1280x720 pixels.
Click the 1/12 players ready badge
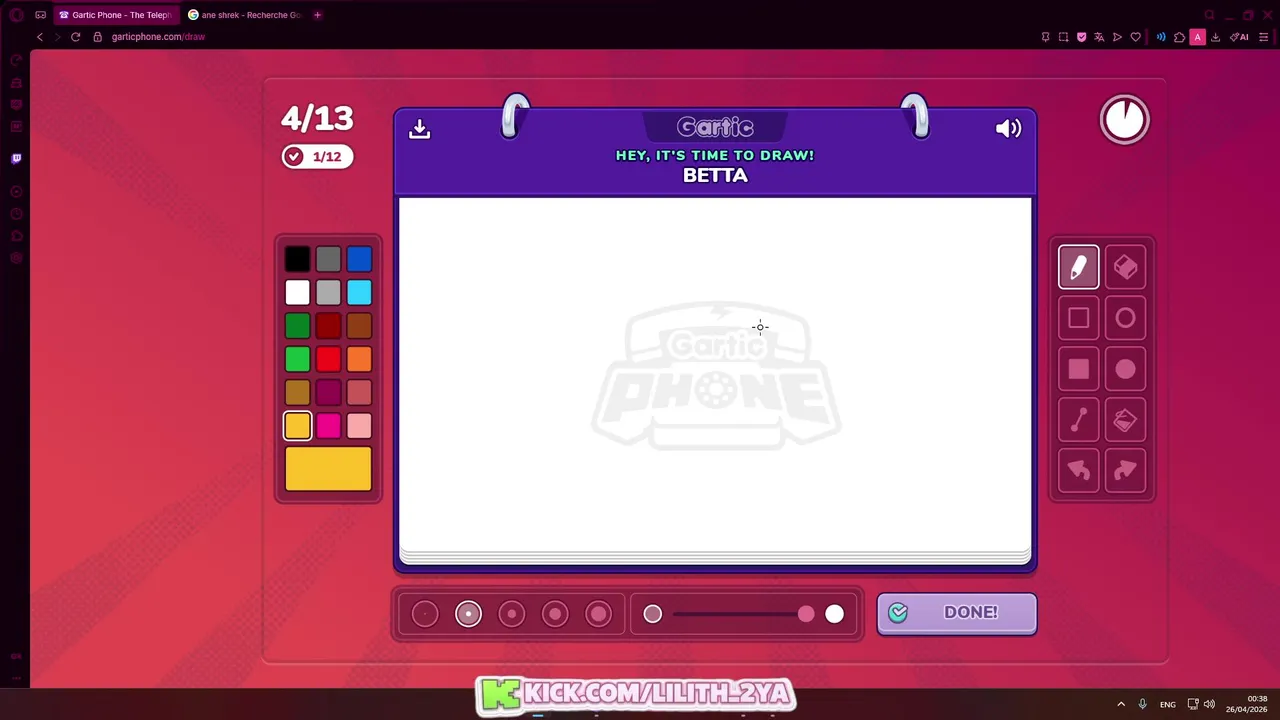tap(317, 156)
